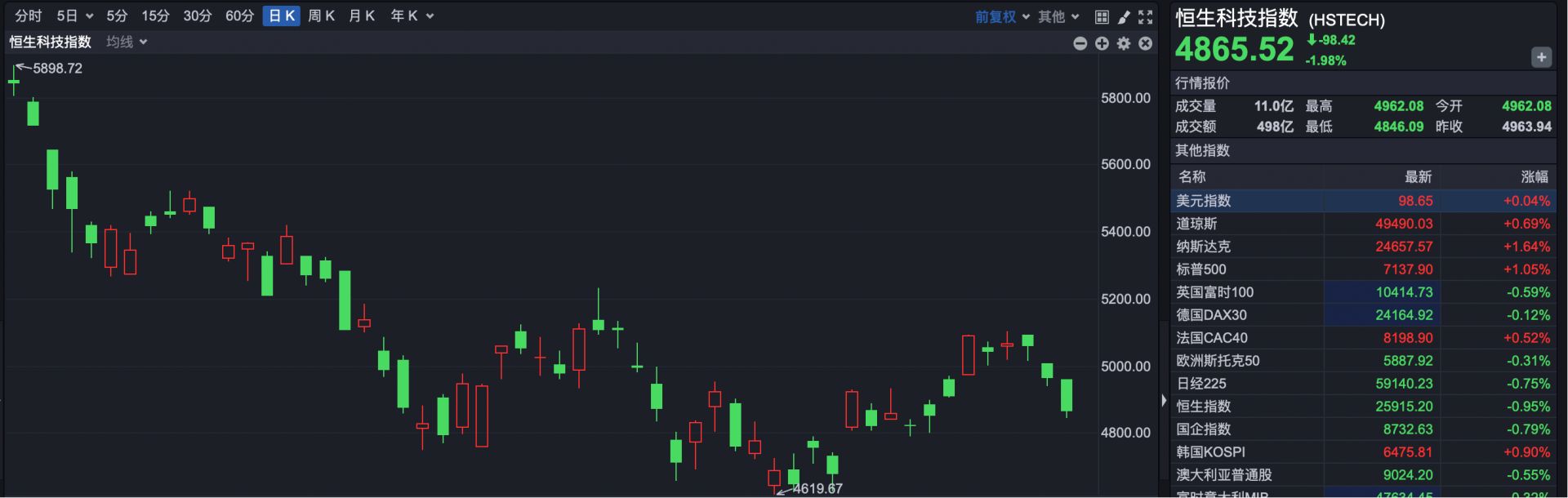Open chart settings gear icon
This screenshot has width=1568, height=498.
(1124, 43)
